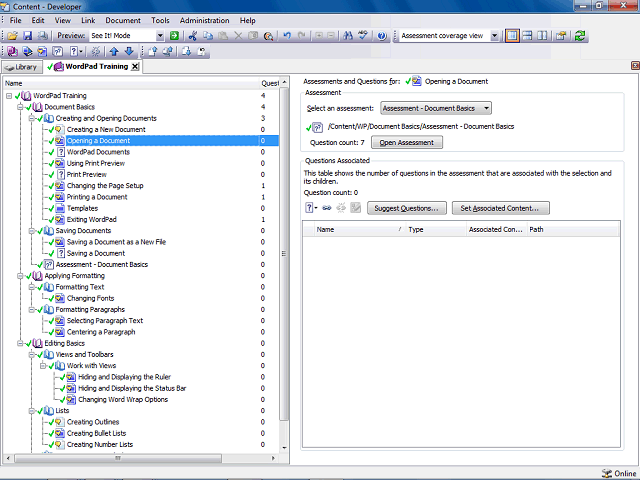Click the Set Associated Content button
Screen dimensions: 640x480
[500, 208]
